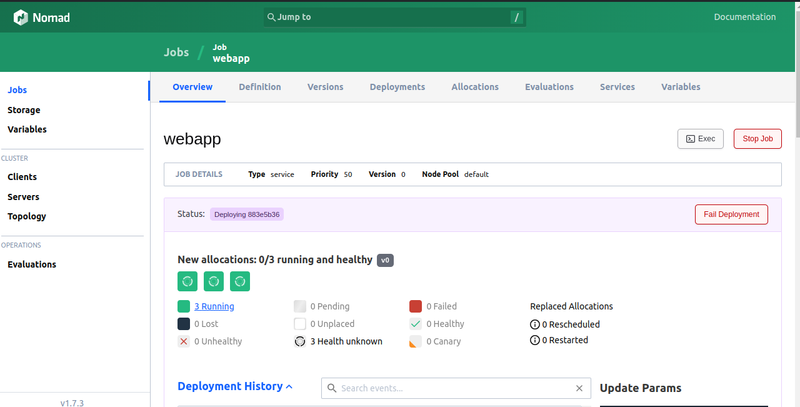Clear search events with the X icon

579,388
